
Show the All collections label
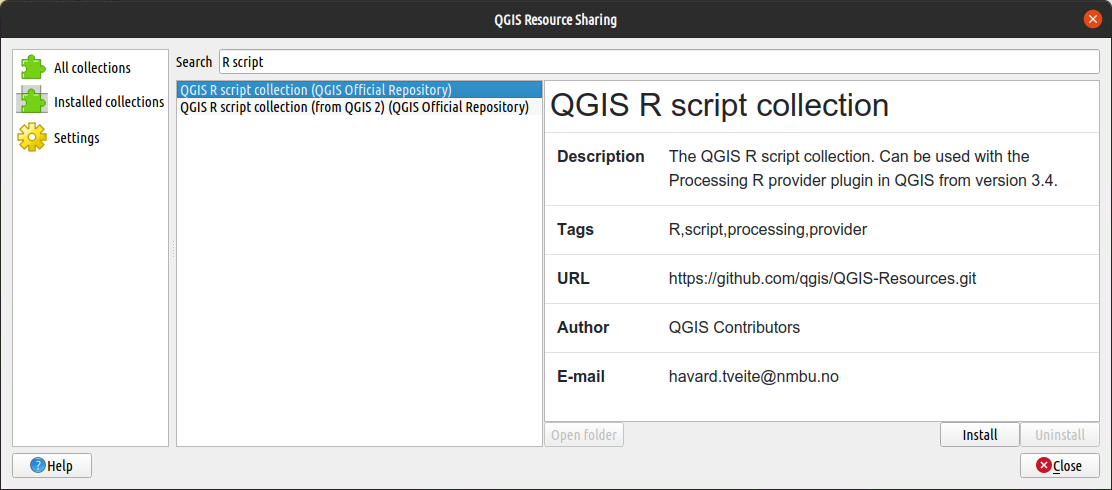coord(92,68)
